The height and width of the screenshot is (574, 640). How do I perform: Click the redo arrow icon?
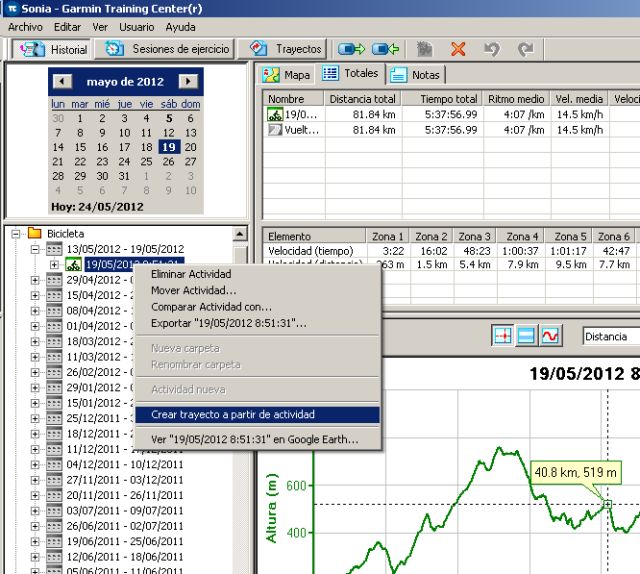[x=525, y=48]
